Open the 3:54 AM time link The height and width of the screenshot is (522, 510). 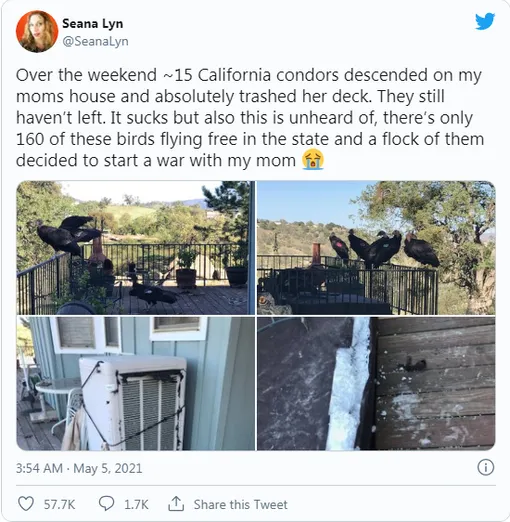(39, 468)
